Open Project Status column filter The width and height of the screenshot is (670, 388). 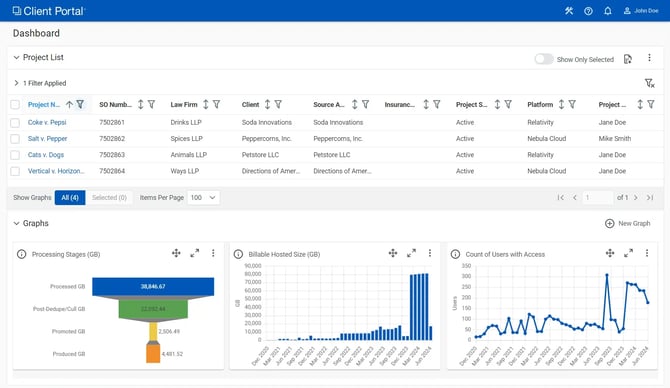508,104
